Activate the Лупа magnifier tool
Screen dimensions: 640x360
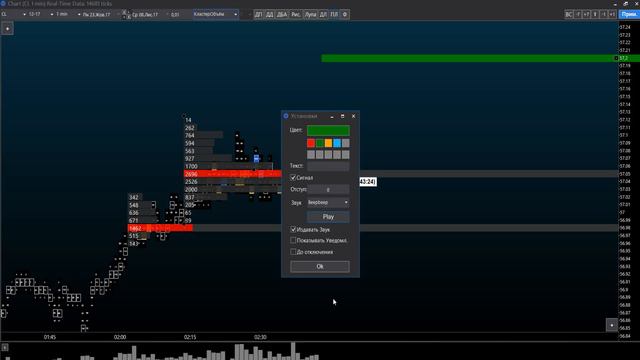pos(311,14)
